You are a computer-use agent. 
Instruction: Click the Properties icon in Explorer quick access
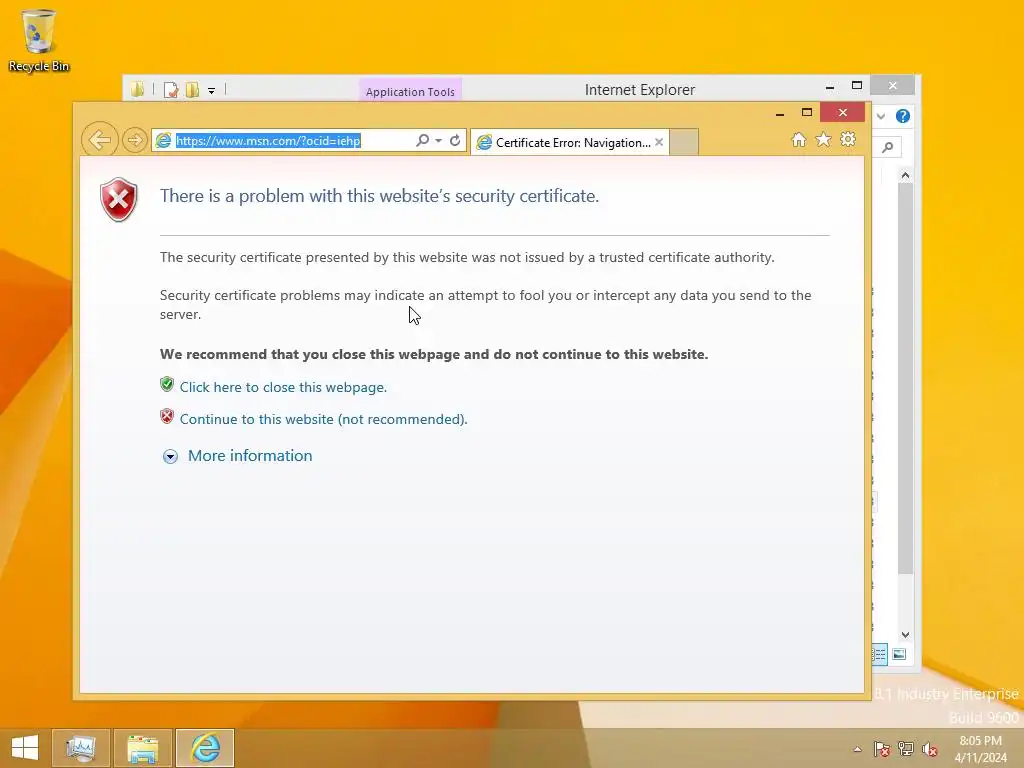[x=171, y=90]
